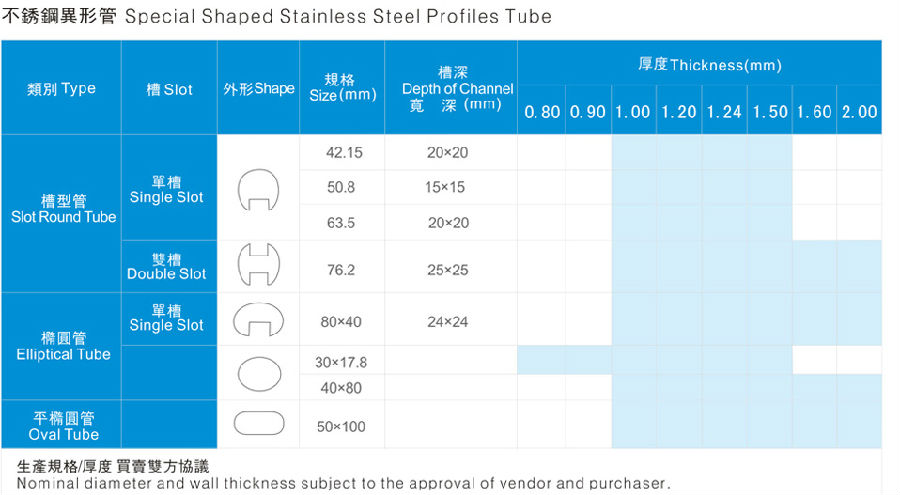Viewport: 900px width, 495px height.
Task: Click the Thickness(mm) header
Action: [x=709, y=65]
